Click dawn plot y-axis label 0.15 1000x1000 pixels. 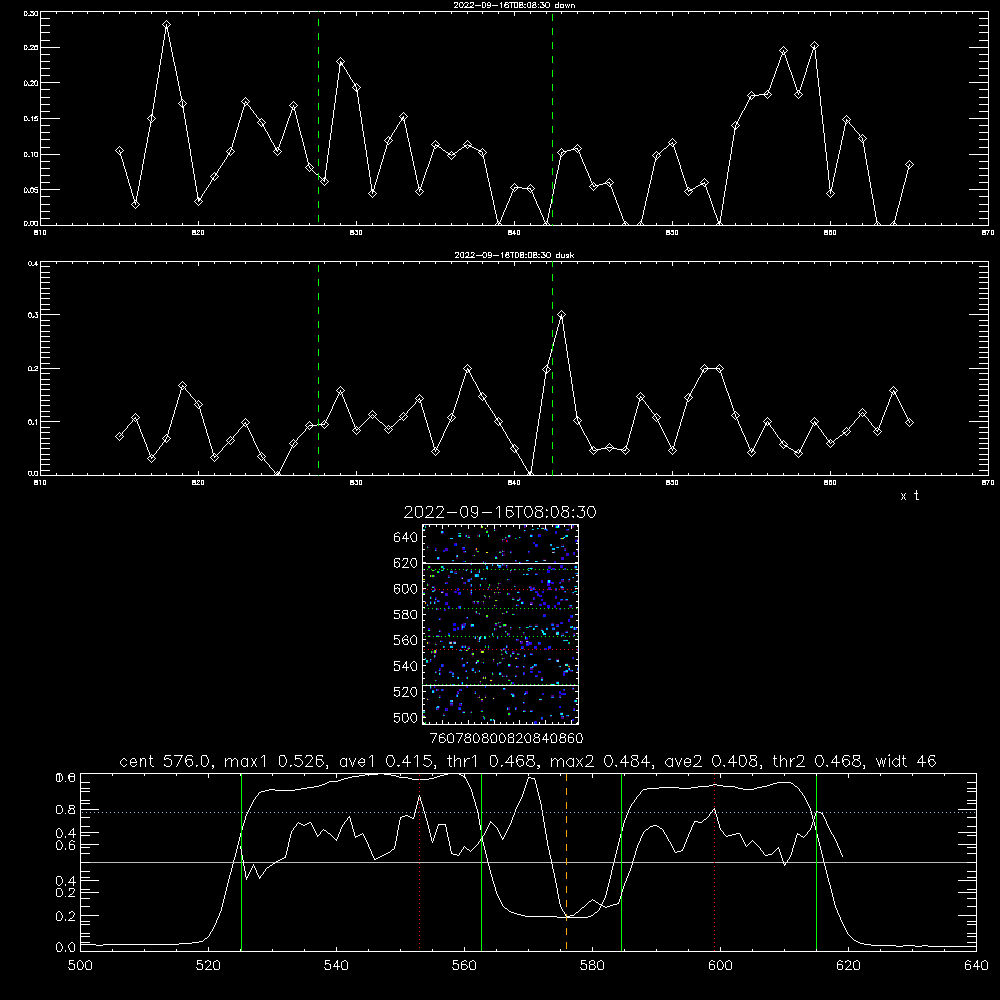[x=31, y=119]
